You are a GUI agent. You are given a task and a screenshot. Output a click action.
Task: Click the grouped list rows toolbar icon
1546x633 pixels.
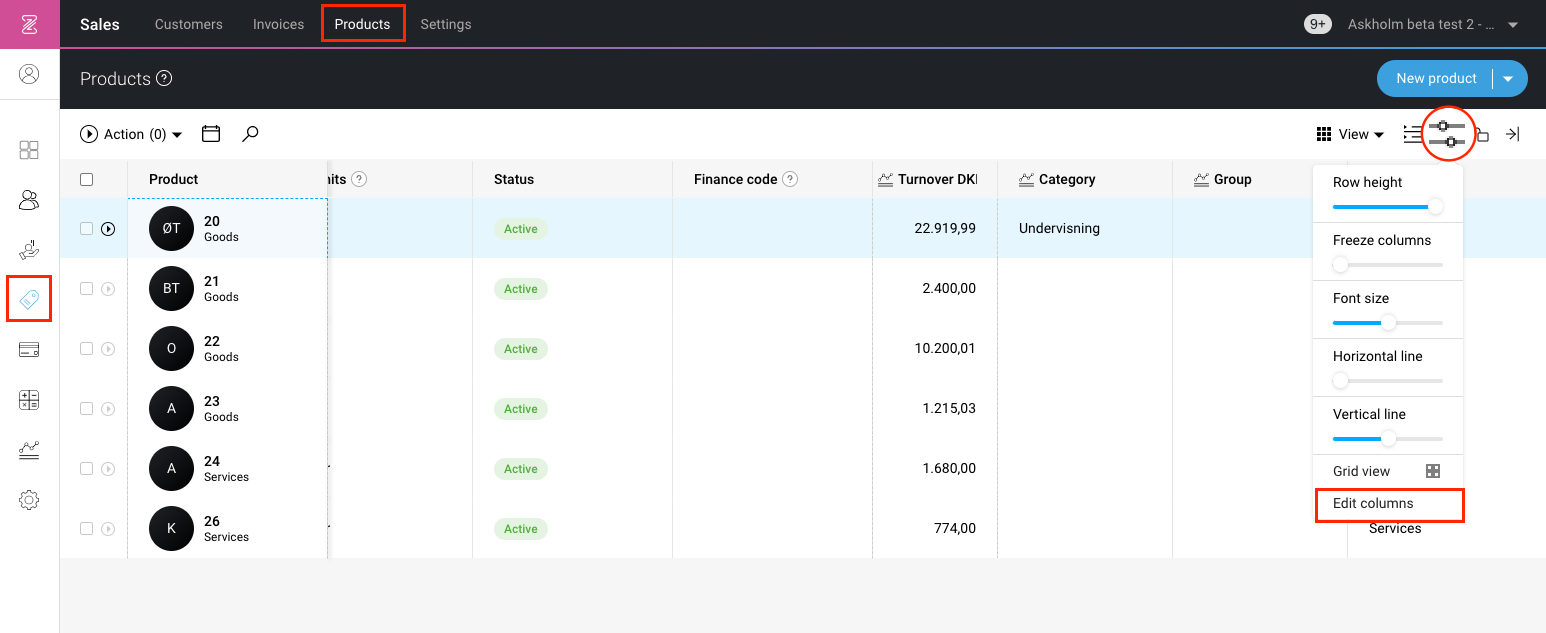(x=1411, y=134)
